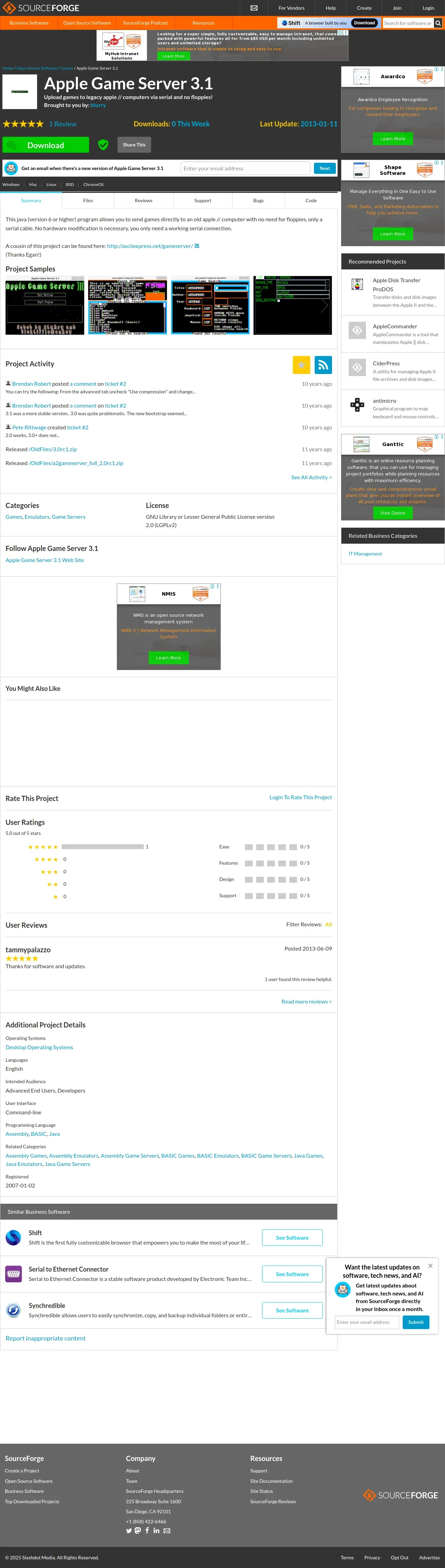Open first Apple Game Server screenshot thumbnail
This screenshot has width=445, height=1568.
[44, 305]
